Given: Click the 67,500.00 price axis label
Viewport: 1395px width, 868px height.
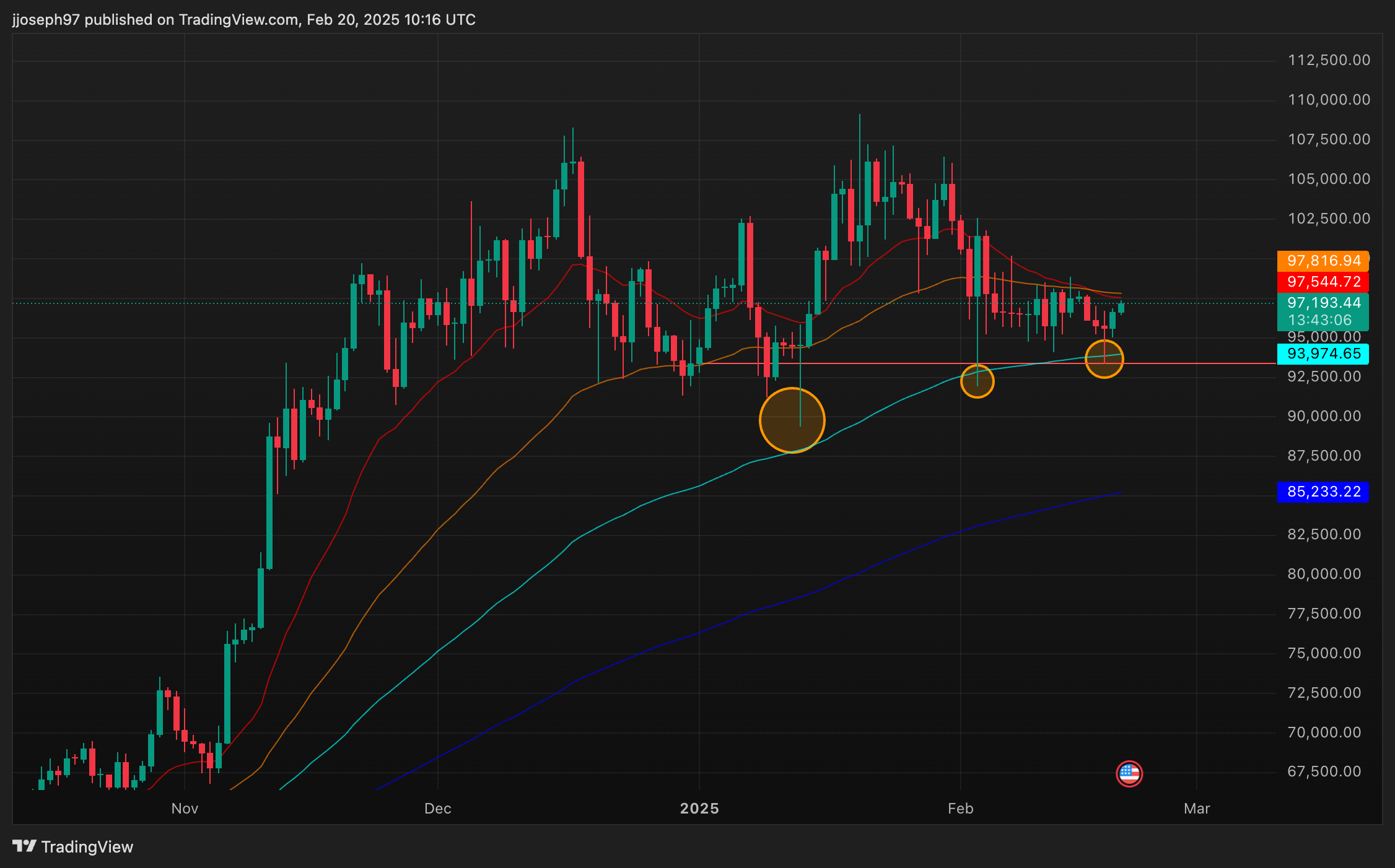Looking at the screenshot, I should pos(1324,771).
